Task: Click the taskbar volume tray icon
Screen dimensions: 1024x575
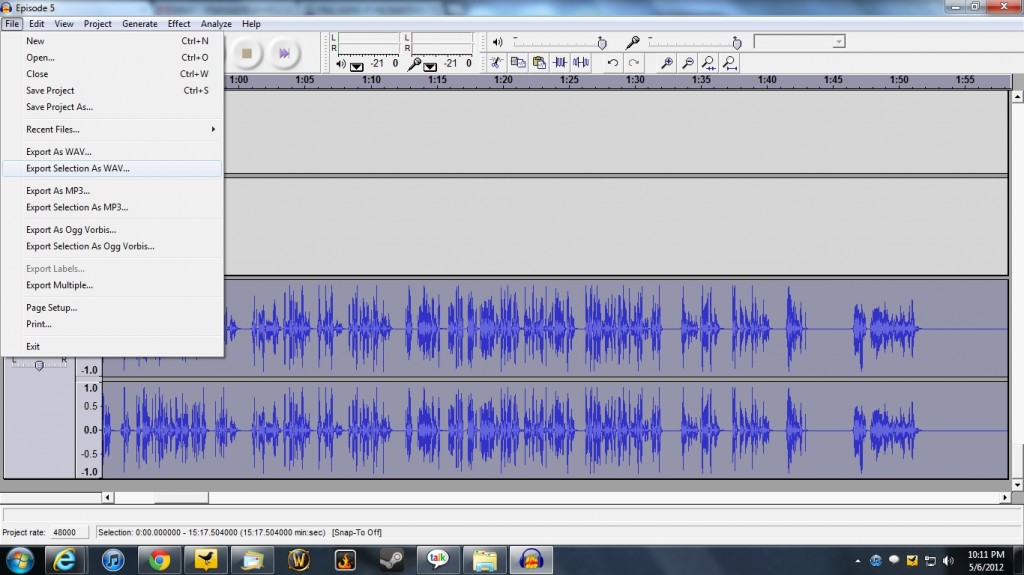Action: coord(948,561)
